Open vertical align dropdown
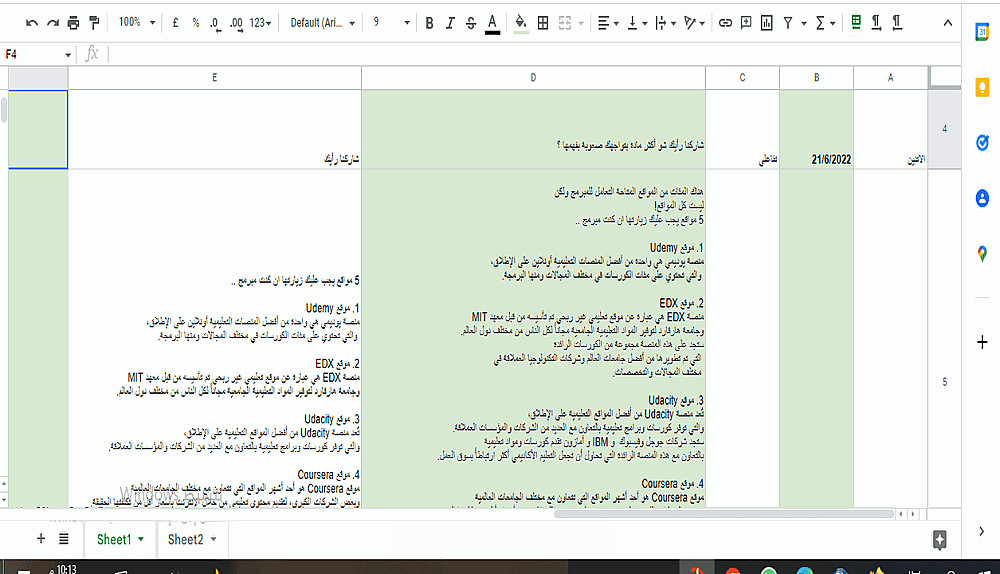The width and height of the screenshot is (1000, 574). [637, 23]
